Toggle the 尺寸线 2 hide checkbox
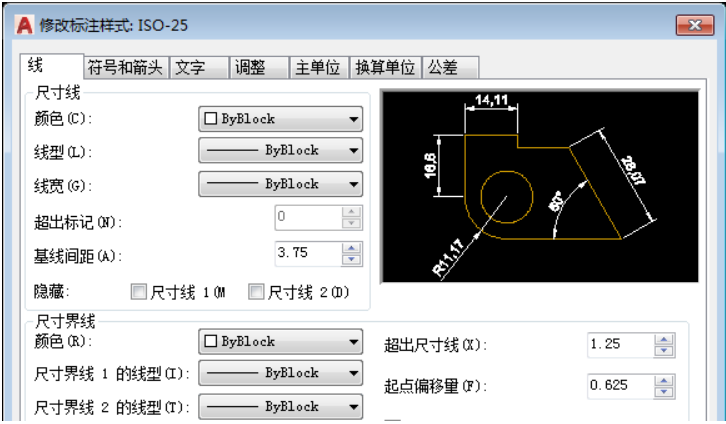Image resolution: width=726 pixels, height=424 pixels. 254,292
